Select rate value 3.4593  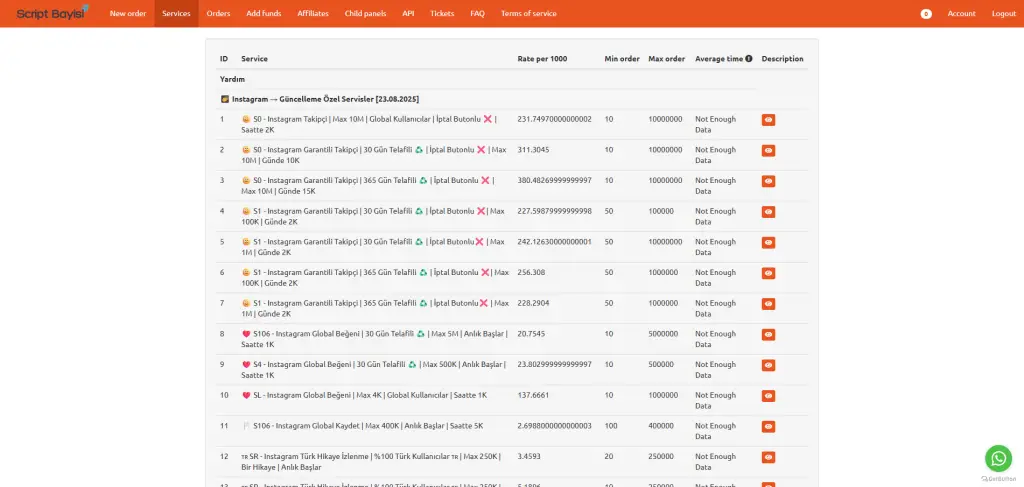529,456
